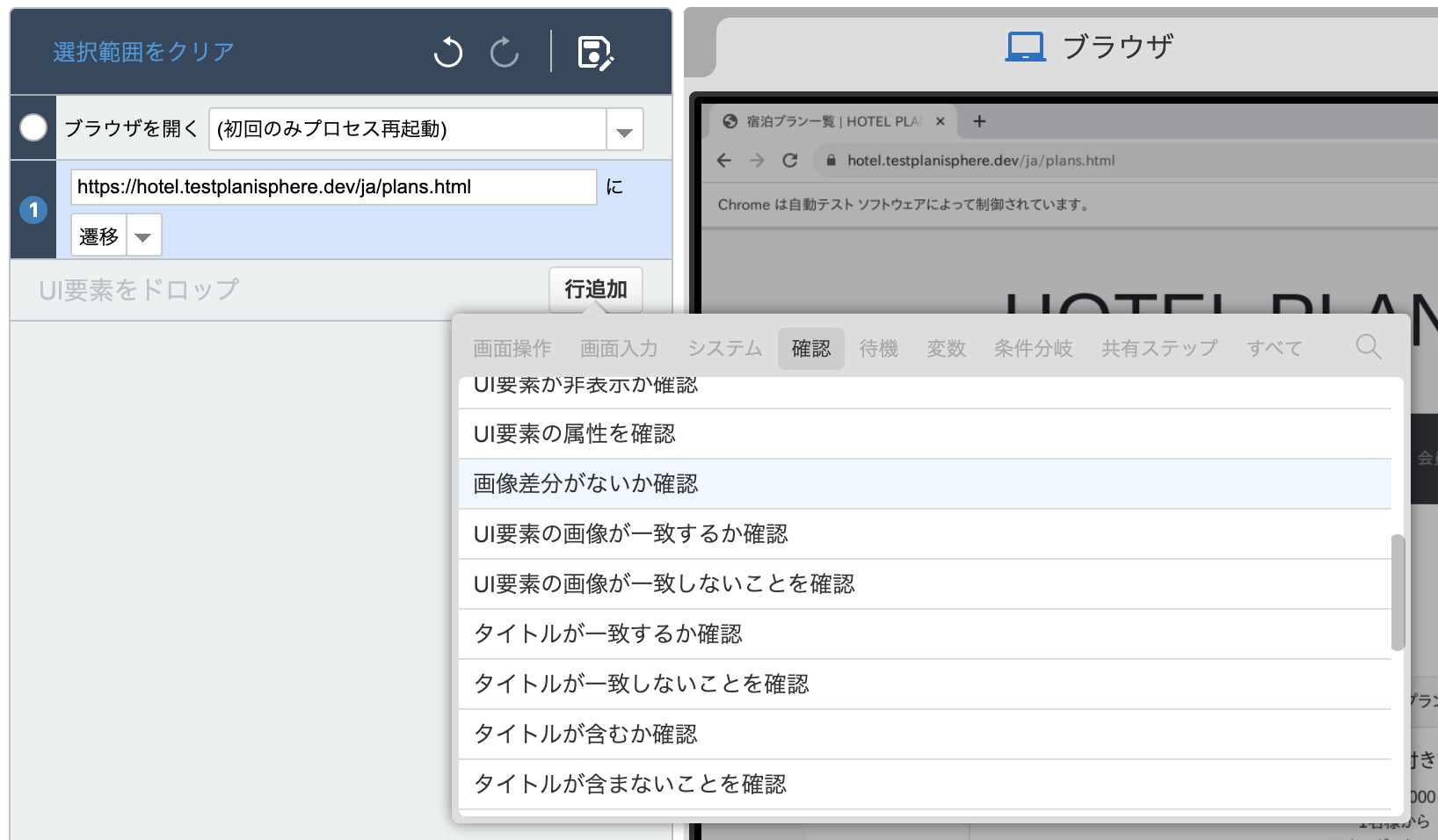Click the 行追加 button
Screen dimensions: 1438x840
pos(596,289)
